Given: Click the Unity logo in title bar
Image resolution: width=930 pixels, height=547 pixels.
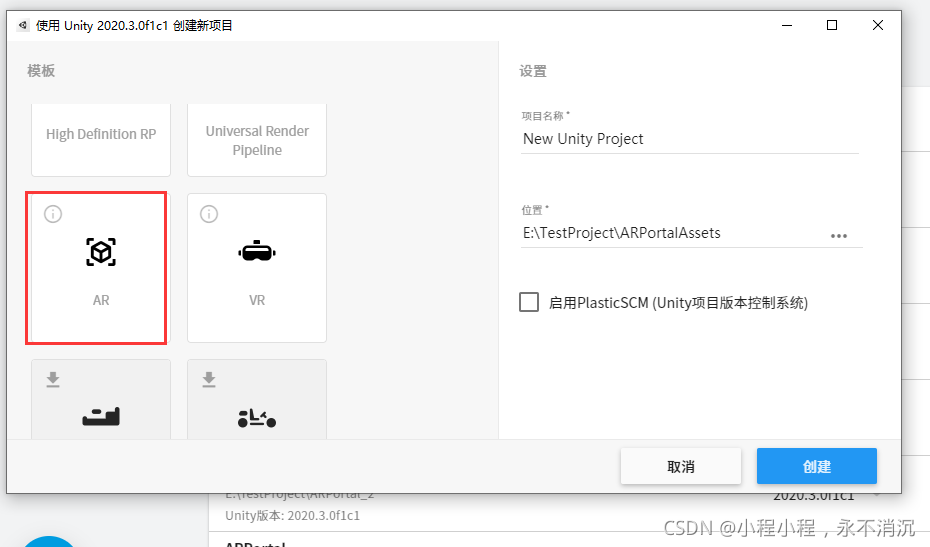Looking at the screenshot, I should coord(23,25).
